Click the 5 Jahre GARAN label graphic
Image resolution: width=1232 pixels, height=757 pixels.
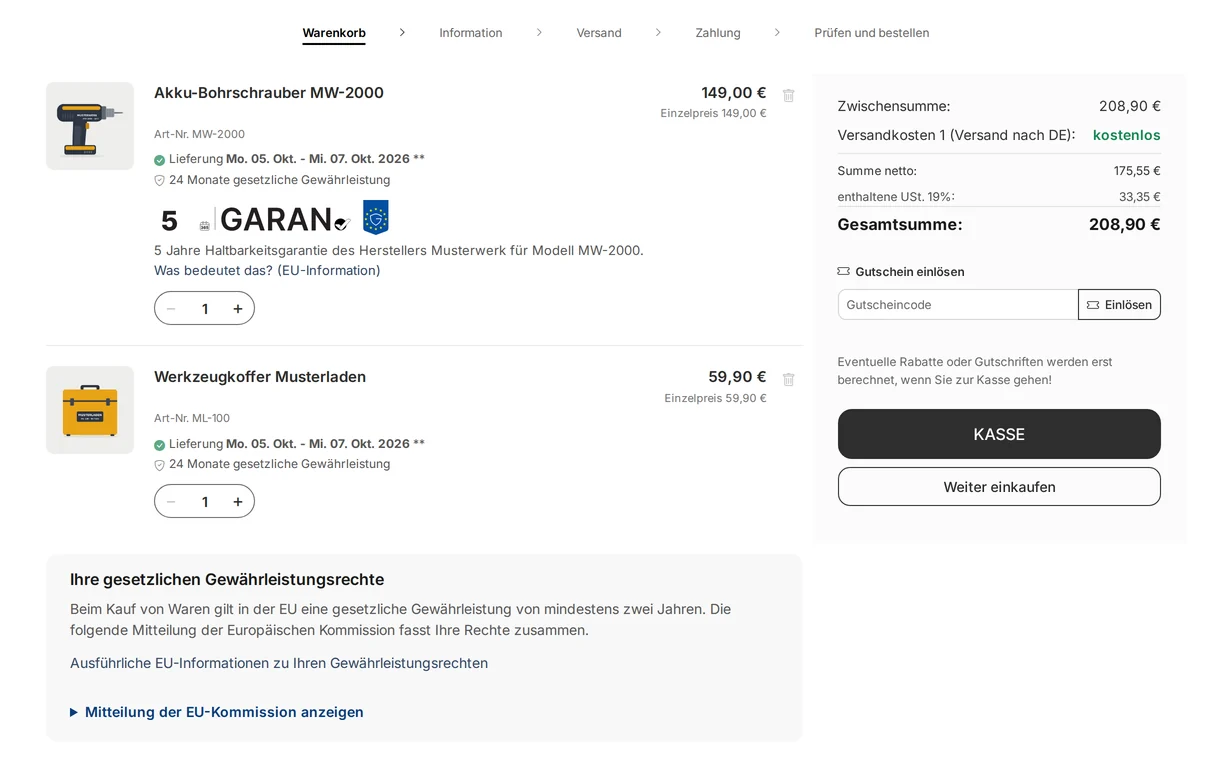click(254, 219)
